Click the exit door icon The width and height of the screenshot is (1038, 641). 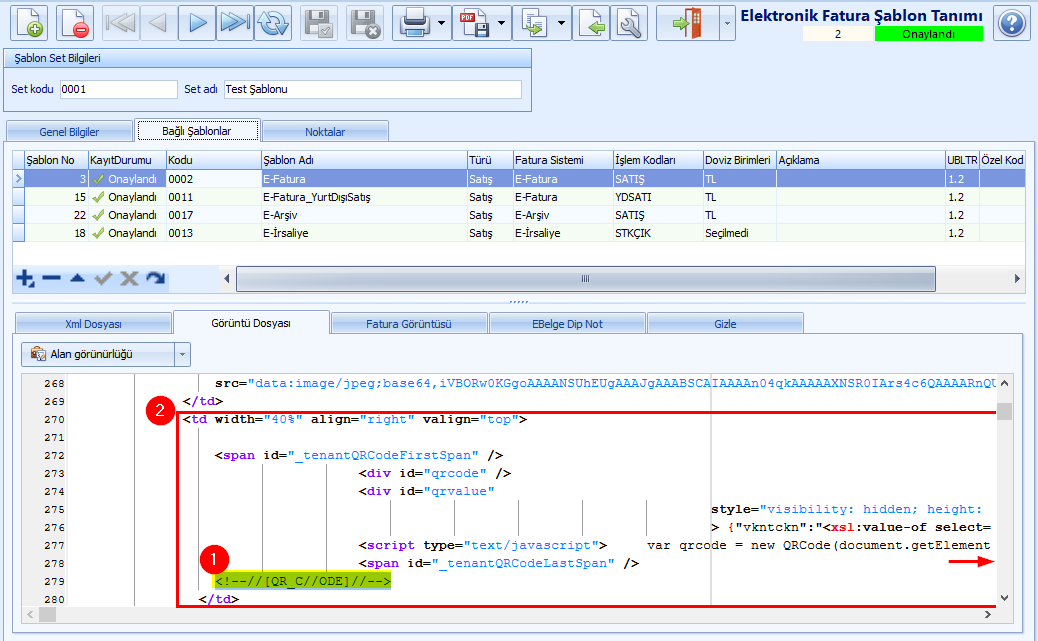(687, 23)
